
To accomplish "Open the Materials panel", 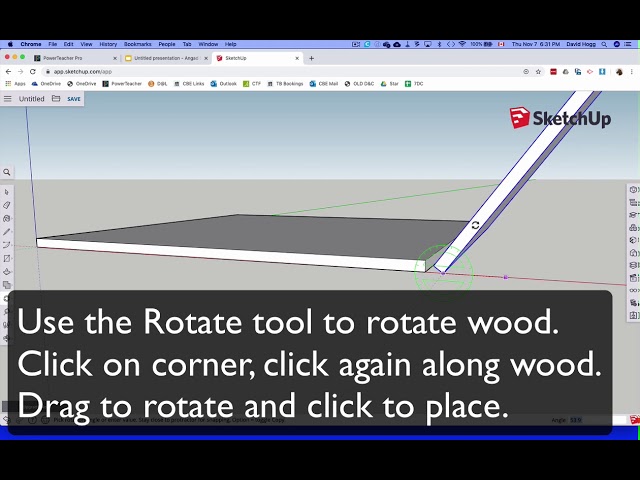I will (x=633, y=240).
